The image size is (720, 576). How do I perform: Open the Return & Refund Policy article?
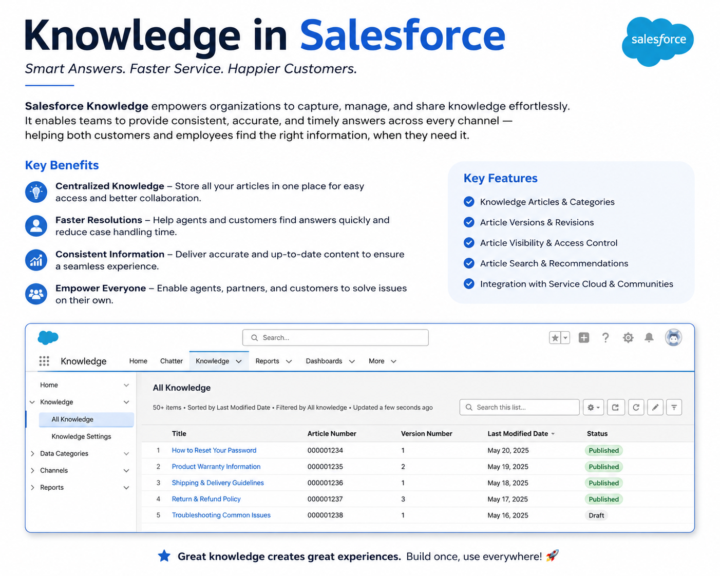coord(206,499)
